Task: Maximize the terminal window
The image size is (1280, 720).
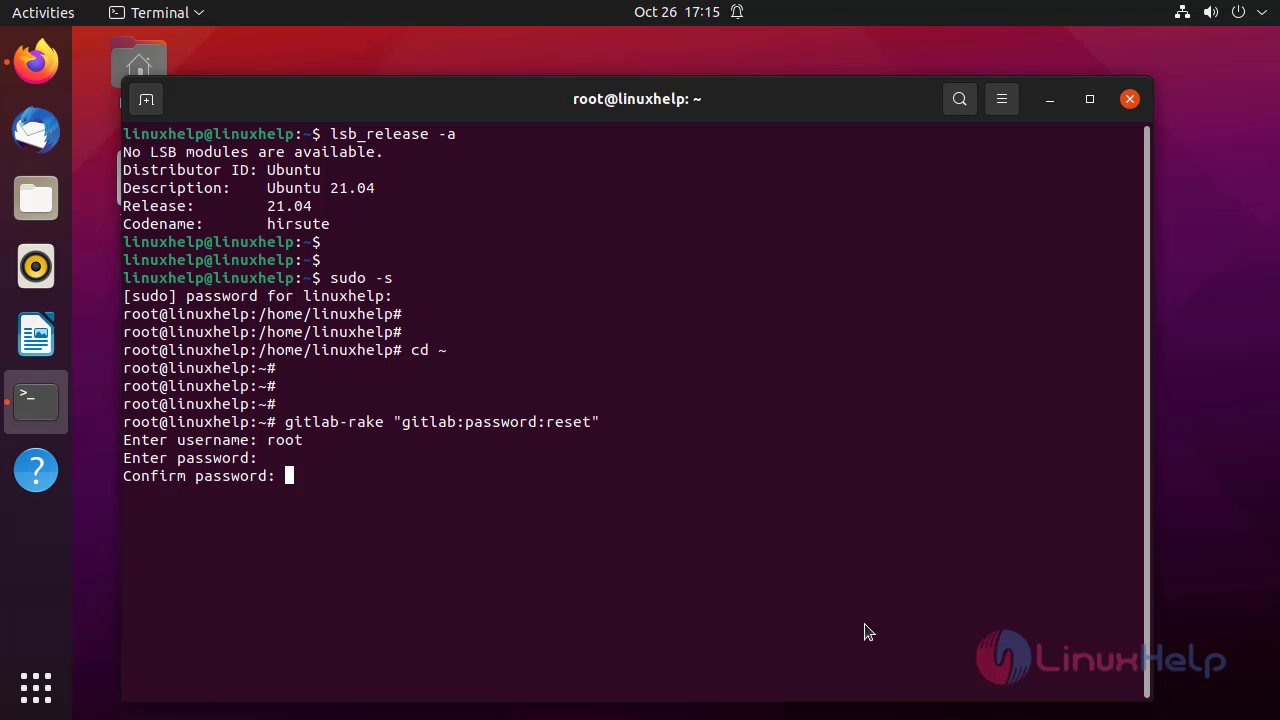Action: tap(1090, 99)
